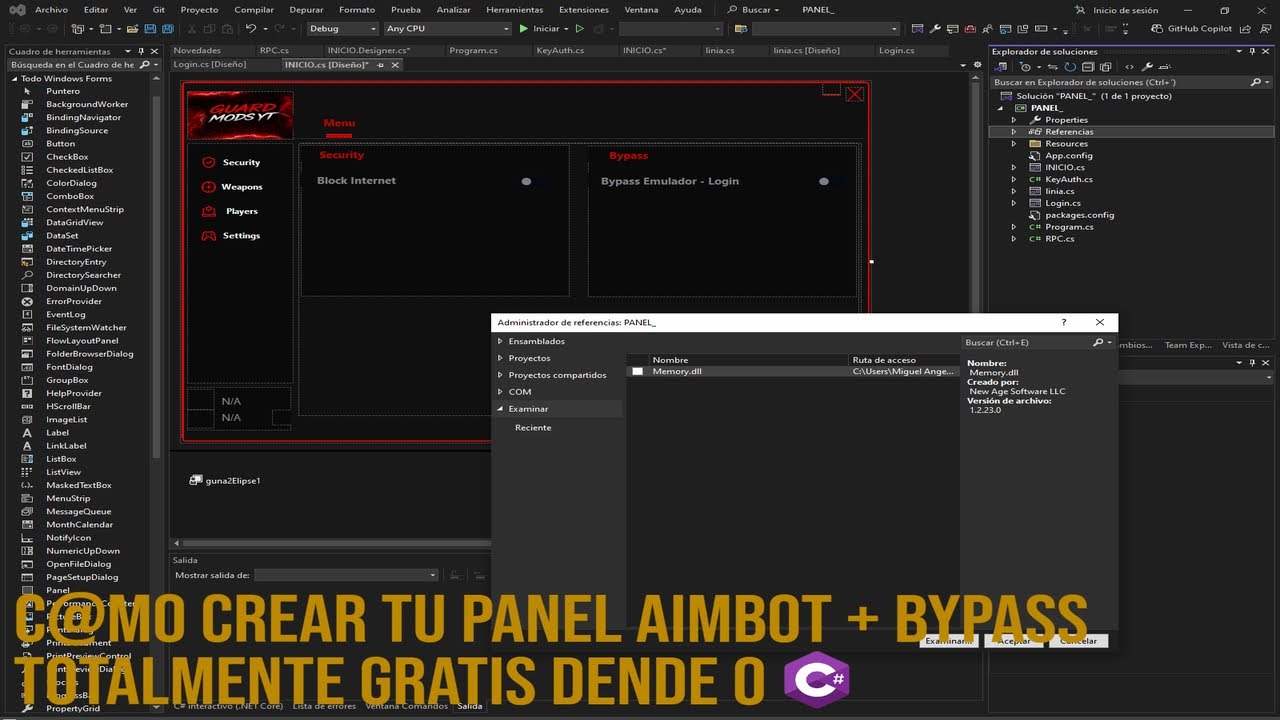
Task: Click the Menu tab on designed form
Action: [x=339, y=123]
